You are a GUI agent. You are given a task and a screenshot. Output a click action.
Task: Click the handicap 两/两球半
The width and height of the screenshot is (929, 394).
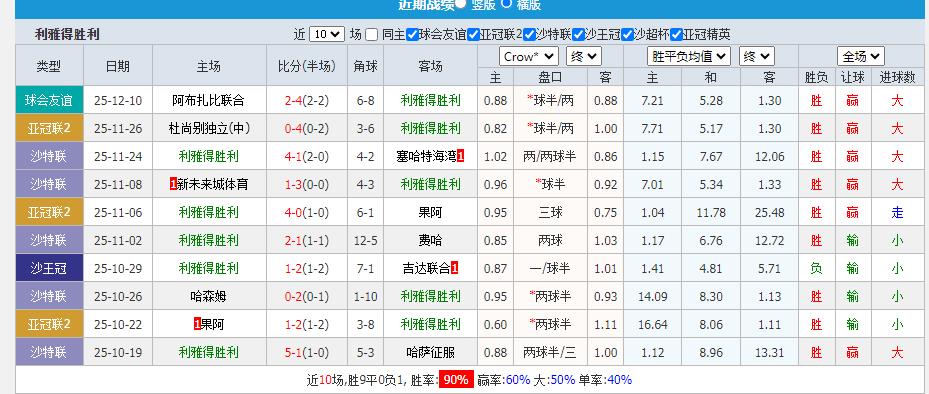pos(550,157)
